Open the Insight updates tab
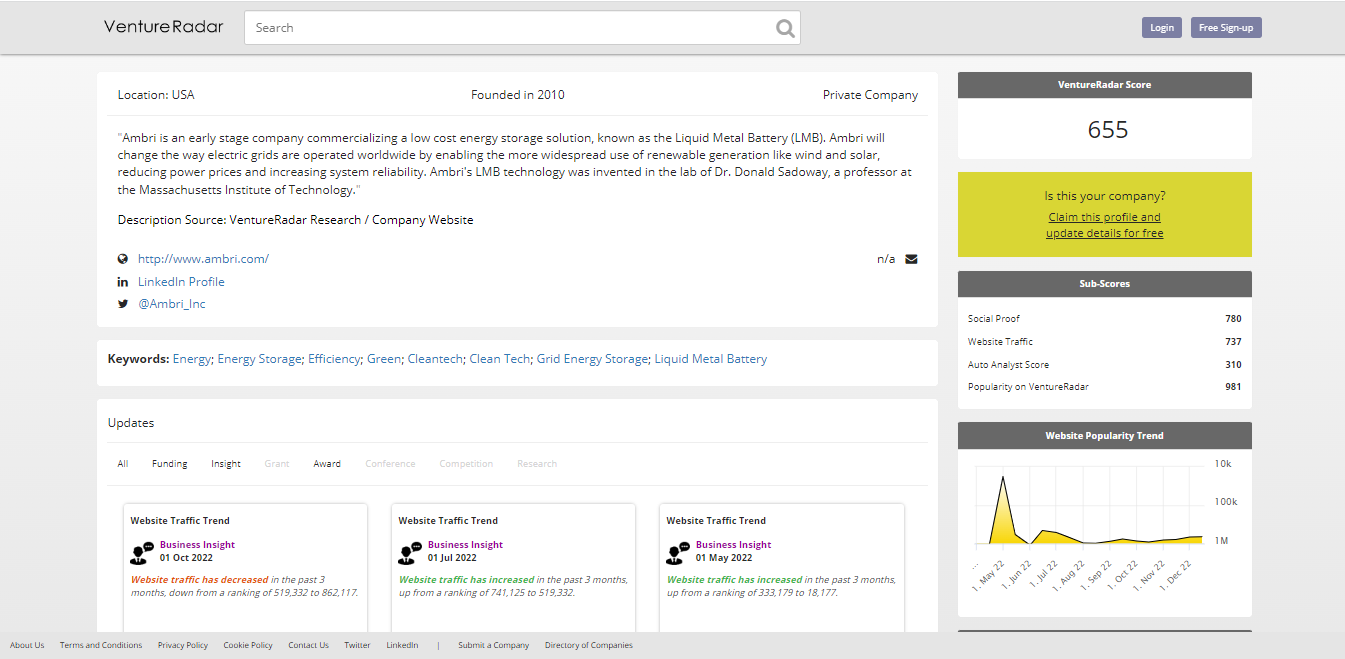This screenshot has height=659, width=1345. click(x=225, y=463)
